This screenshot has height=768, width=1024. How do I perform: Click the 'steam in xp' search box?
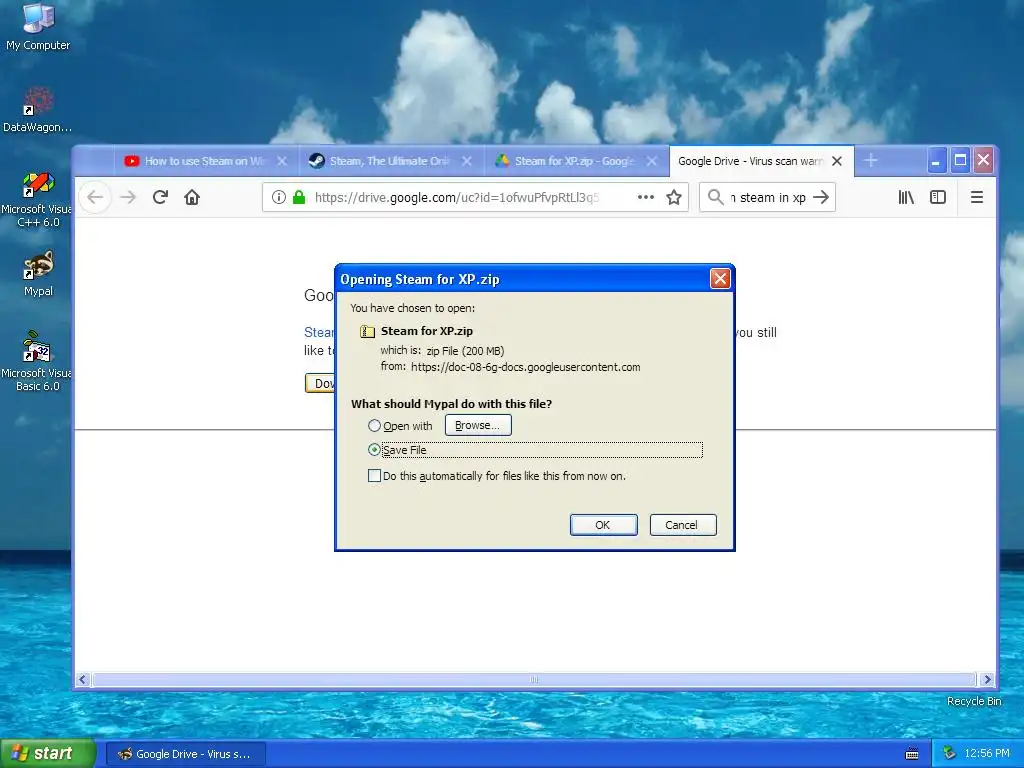click(x=767, y=197)
